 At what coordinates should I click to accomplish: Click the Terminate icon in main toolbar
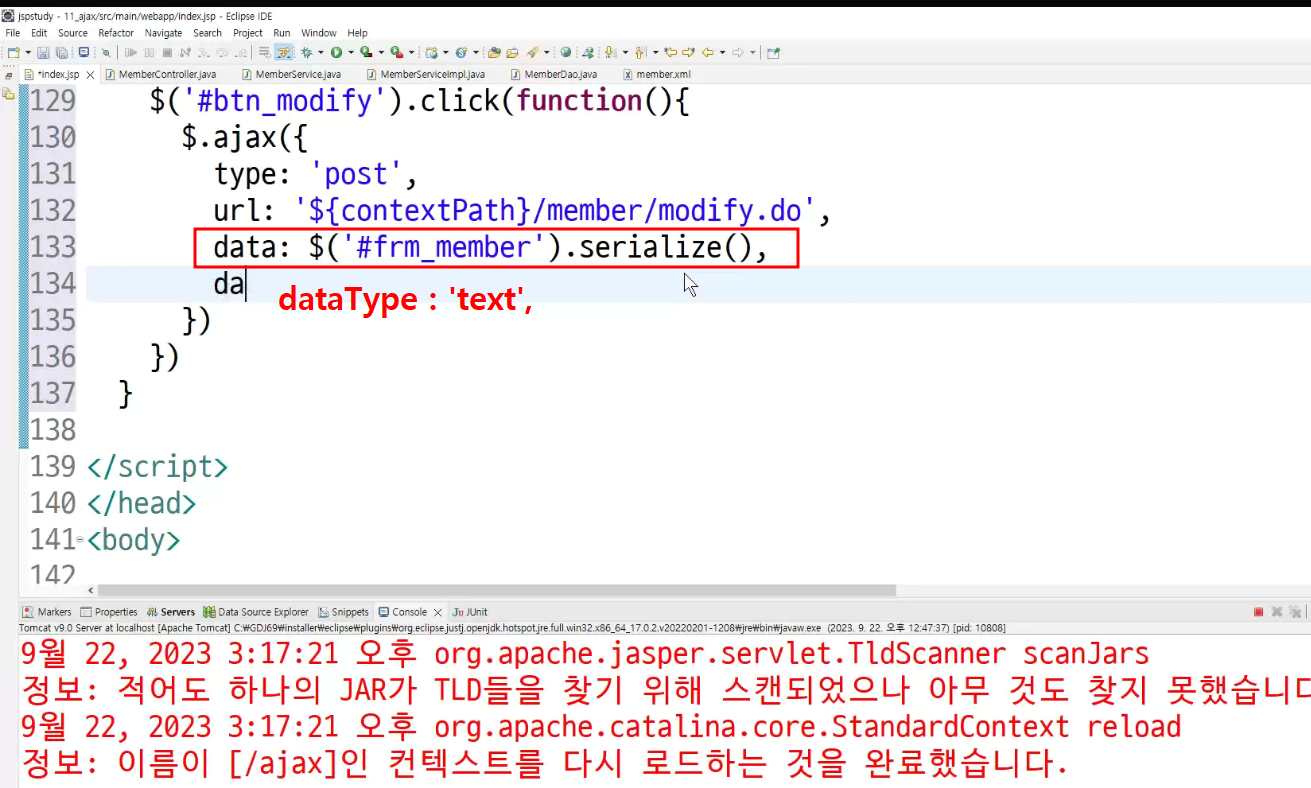[167, 52]
